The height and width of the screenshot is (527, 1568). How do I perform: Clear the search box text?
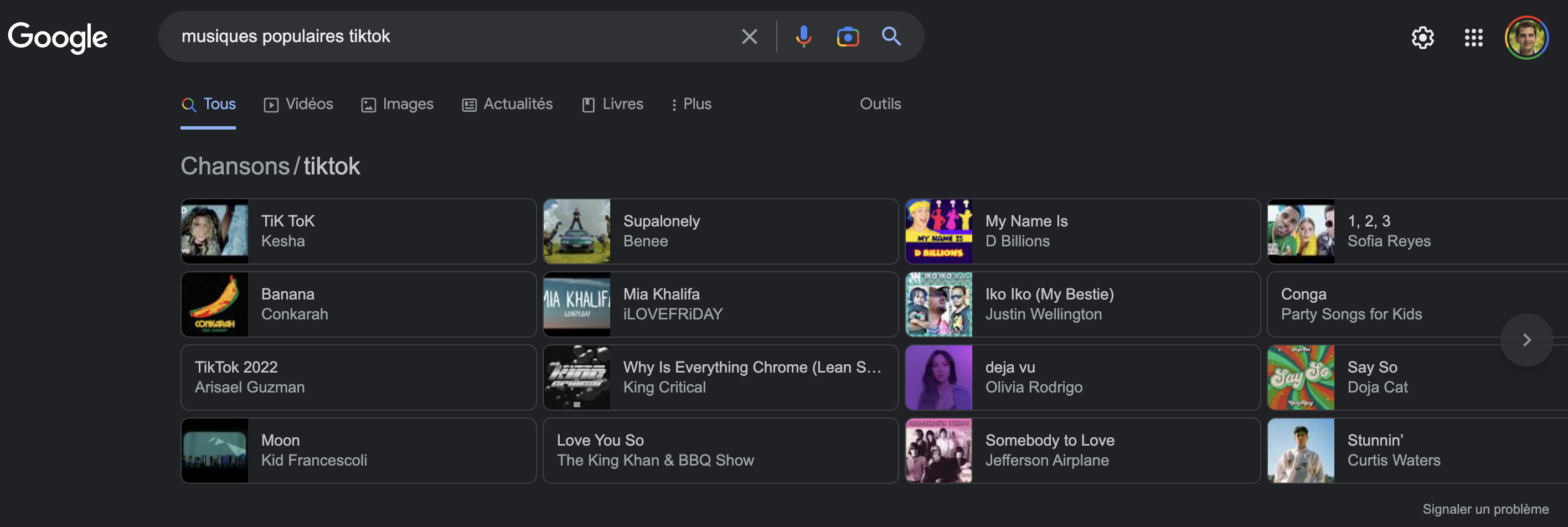[749, 37]
